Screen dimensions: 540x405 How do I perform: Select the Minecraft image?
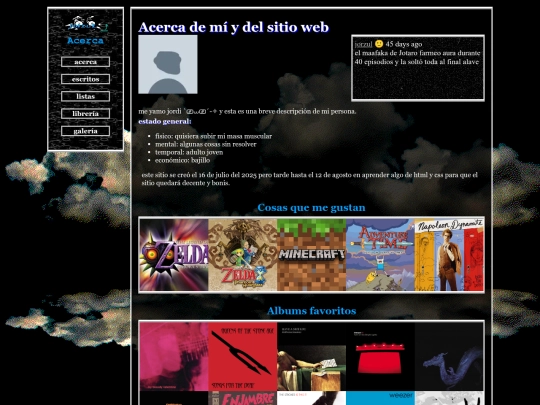tap(312, 255)
